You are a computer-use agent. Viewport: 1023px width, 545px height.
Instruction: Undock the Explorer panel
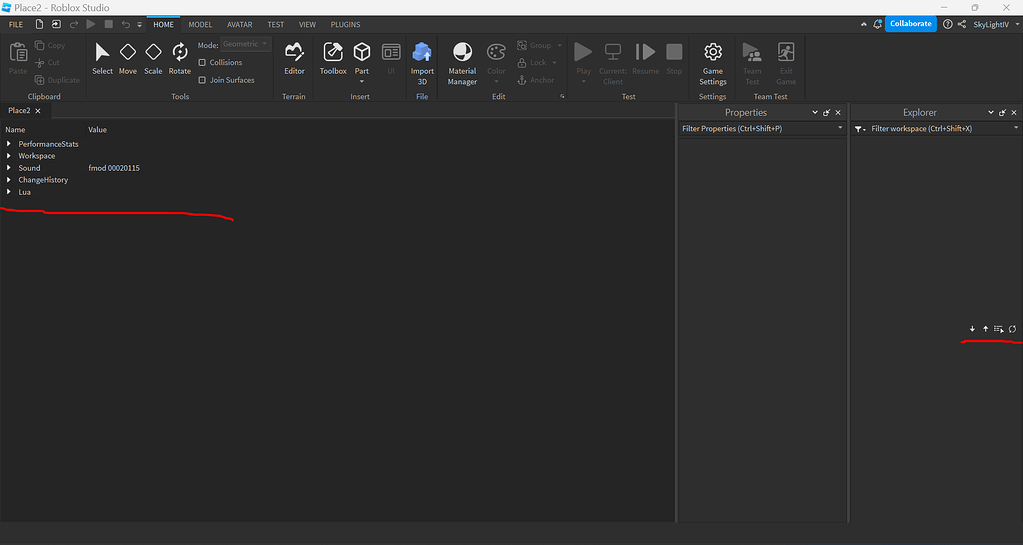[x=1002, y=112]
